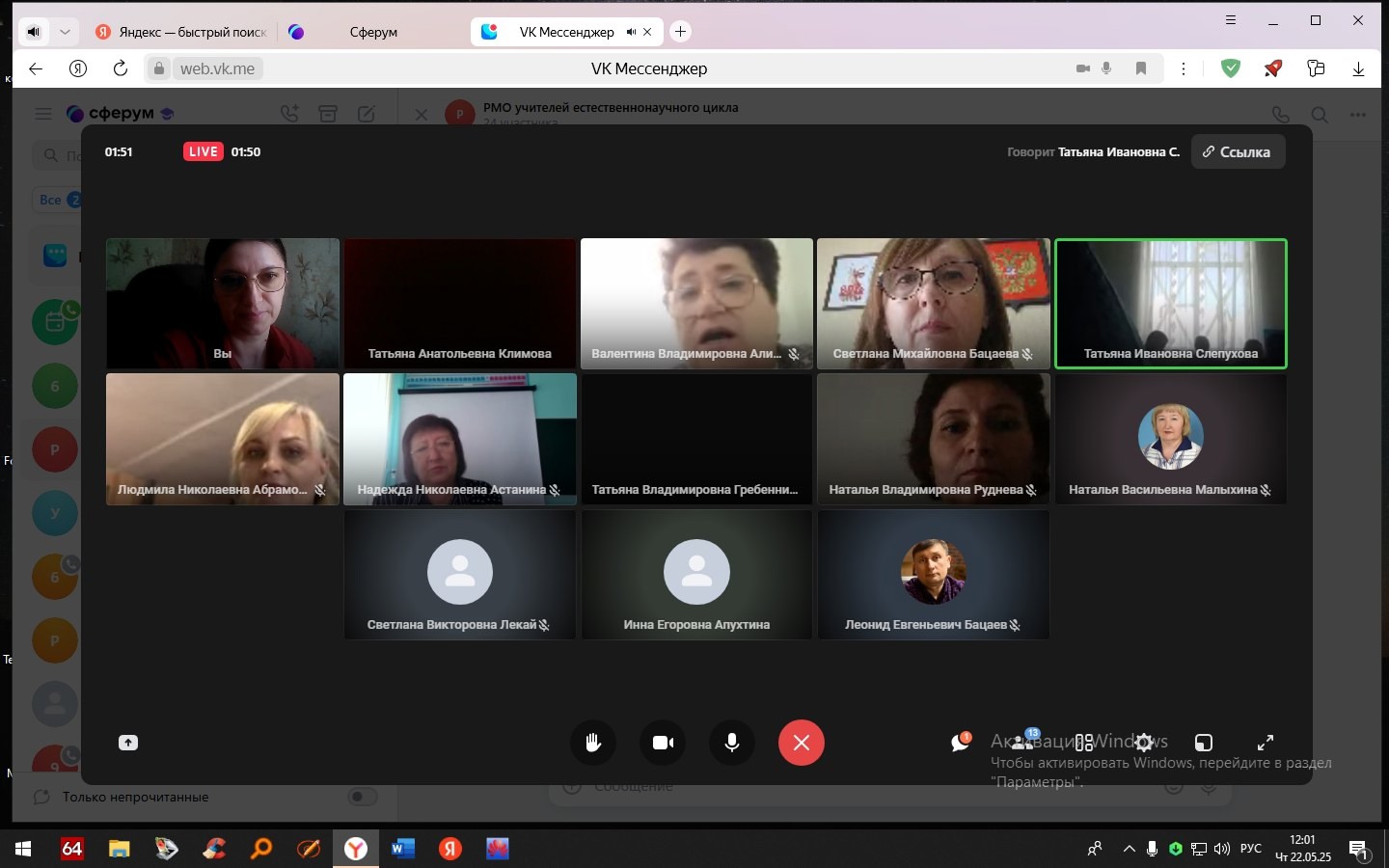The width and height of the screenshot is (1389, 868).
Task: Select Татьяна Ивановна Слепухова video tile
Action: pyautogui.click(x=1171, y=304)
